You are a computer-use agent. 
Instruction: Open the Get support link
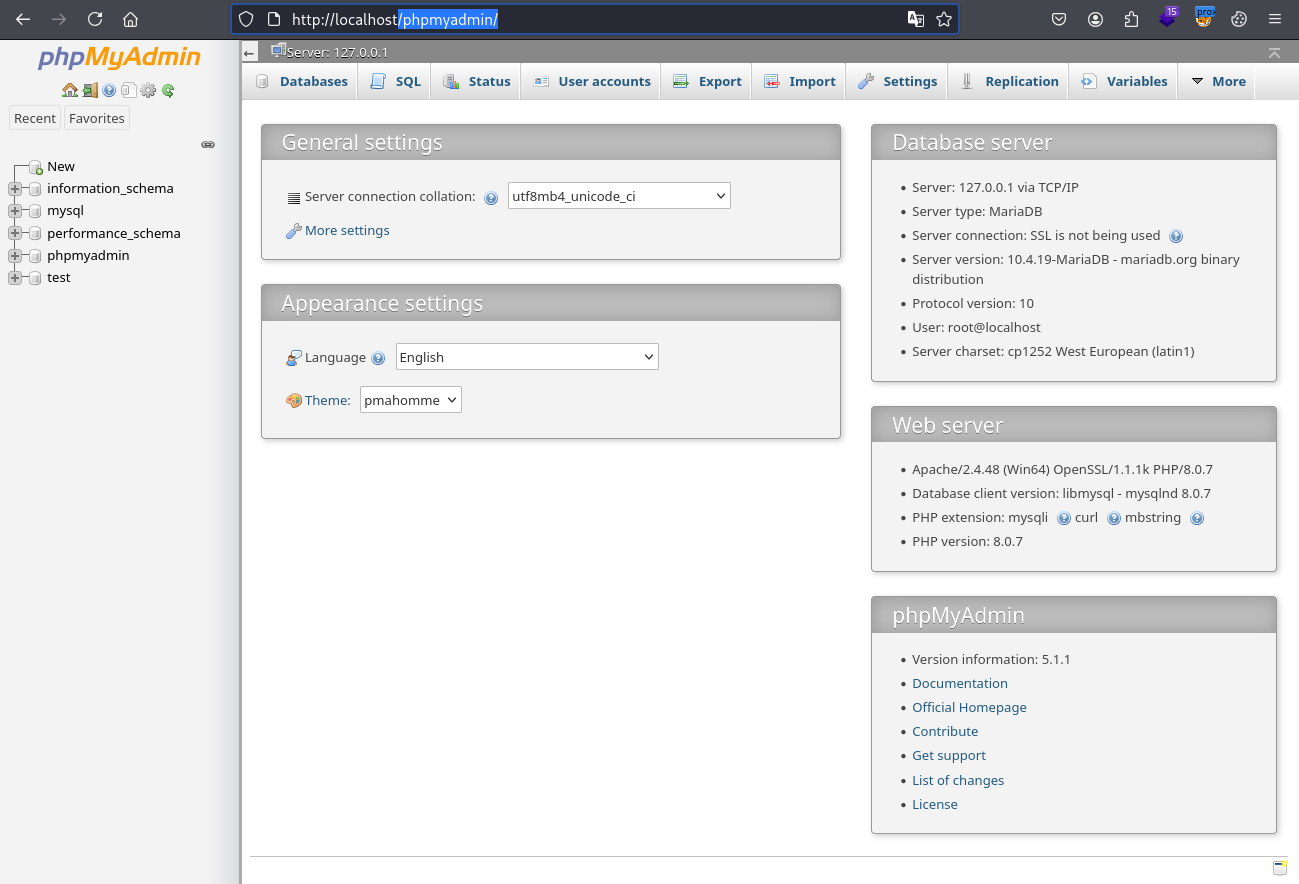tap(949, 756)
